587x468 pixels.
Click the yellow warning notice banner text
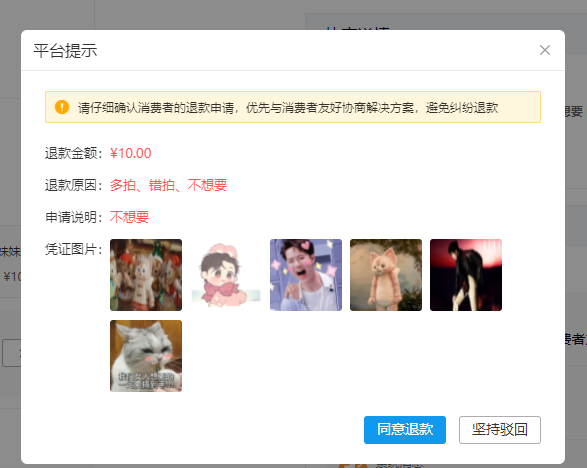pos(288,108)
